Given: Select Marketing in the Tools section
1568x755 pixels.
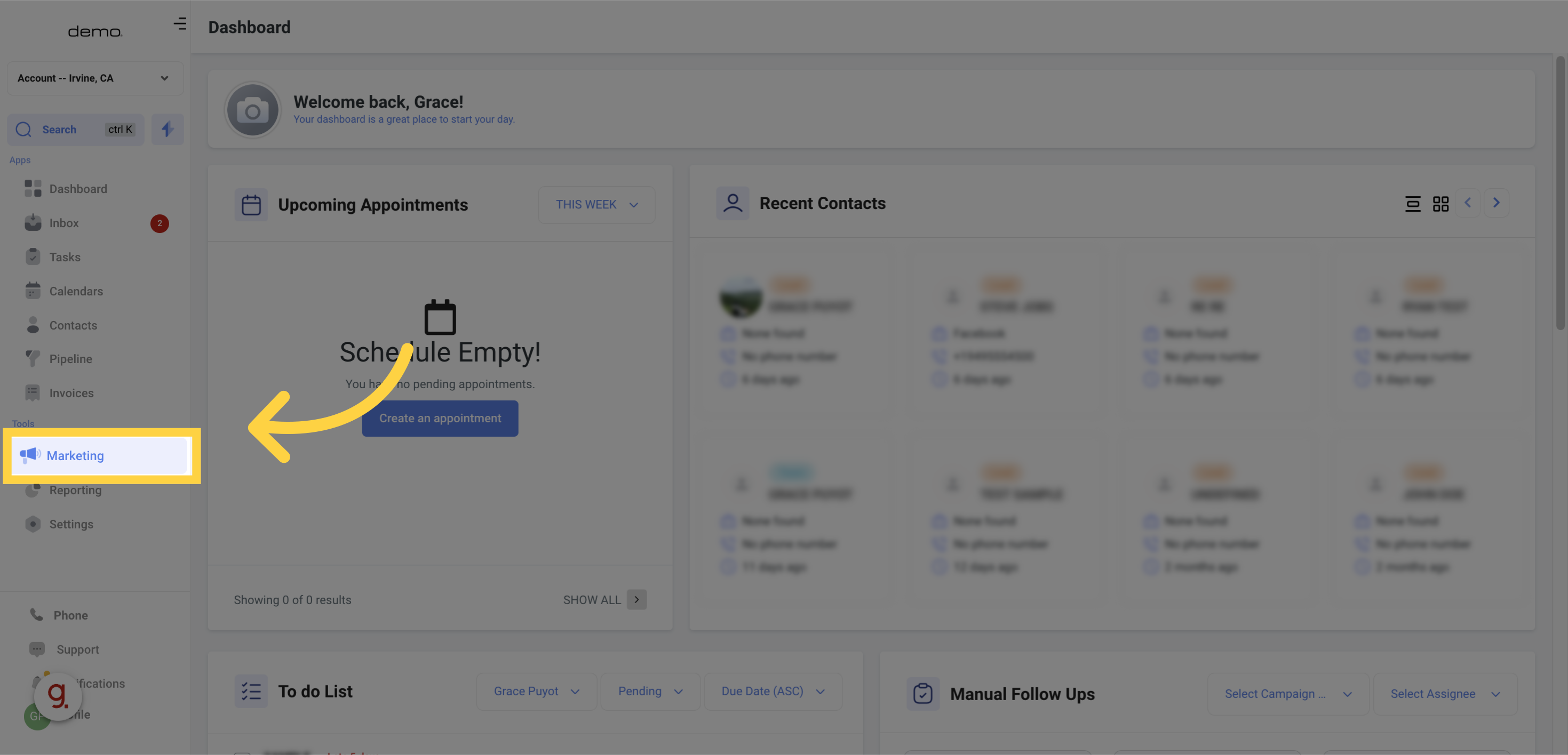Looking at the screenshot, I should coord(99,456).
